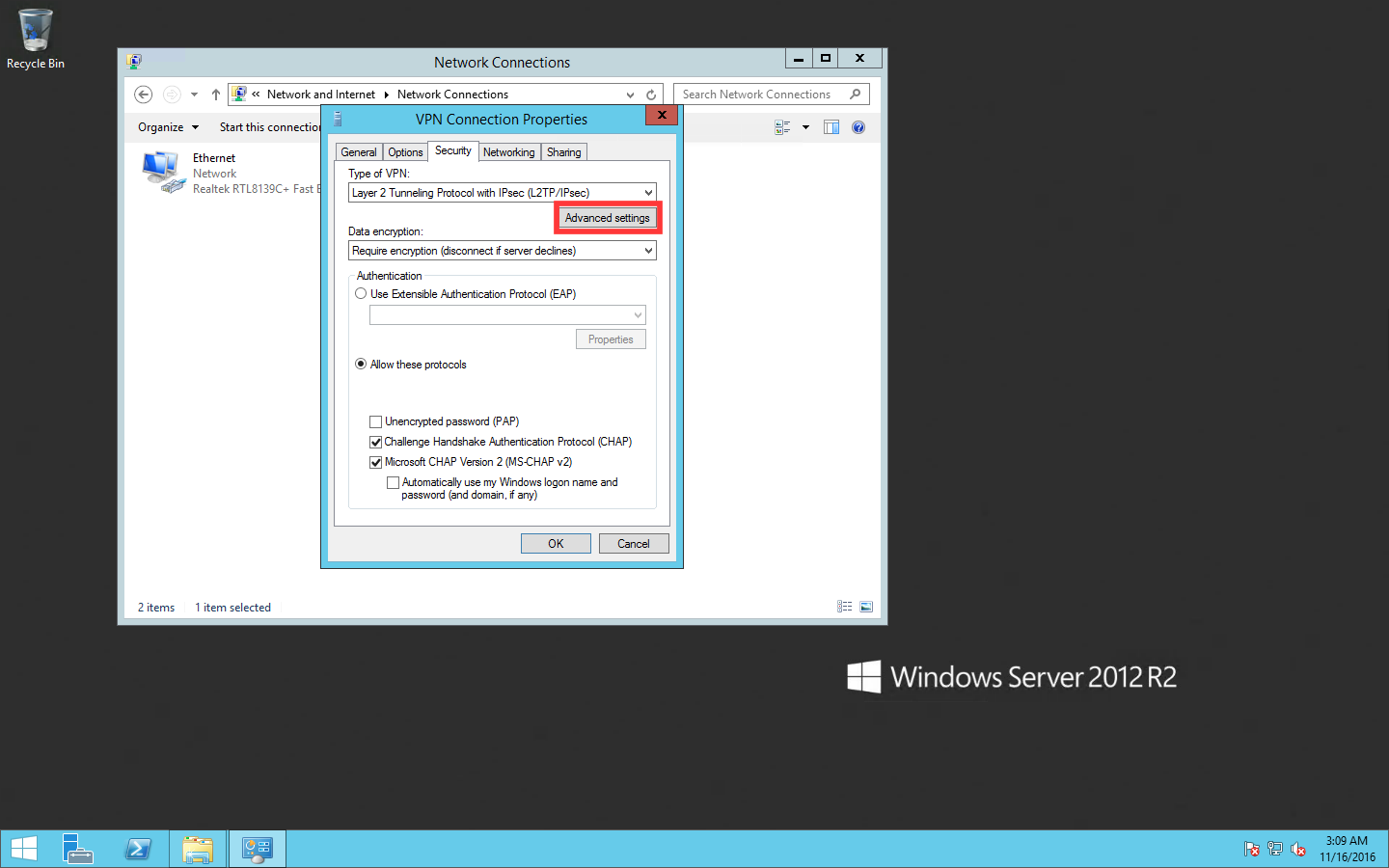The image size is (1389, 868).
Task: Uncheck Challenge Handshake Authentication Protocol (CHAP)
Action: pyautogui.click(x=376, y=442)
